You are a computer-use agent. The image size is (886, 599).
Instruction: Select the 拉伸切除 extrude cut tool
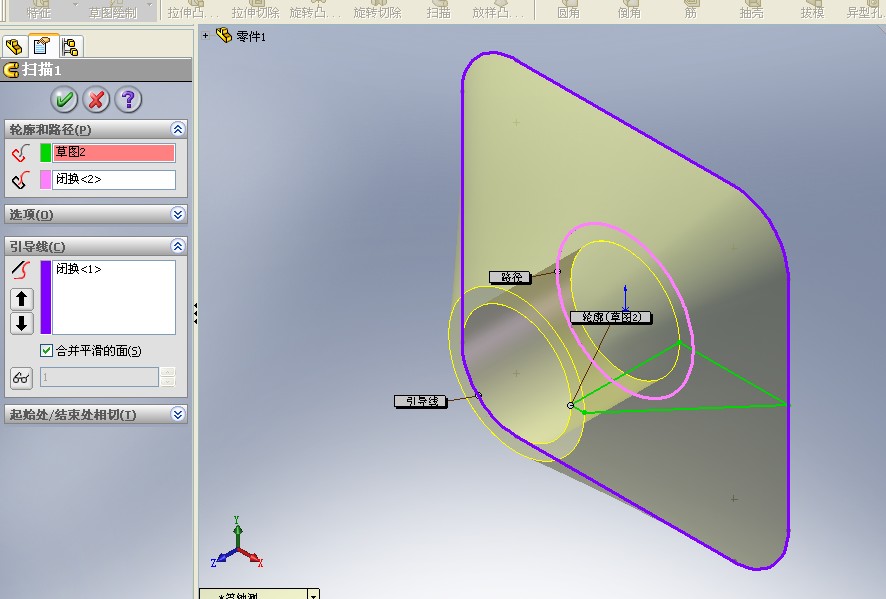pos(256,12)
